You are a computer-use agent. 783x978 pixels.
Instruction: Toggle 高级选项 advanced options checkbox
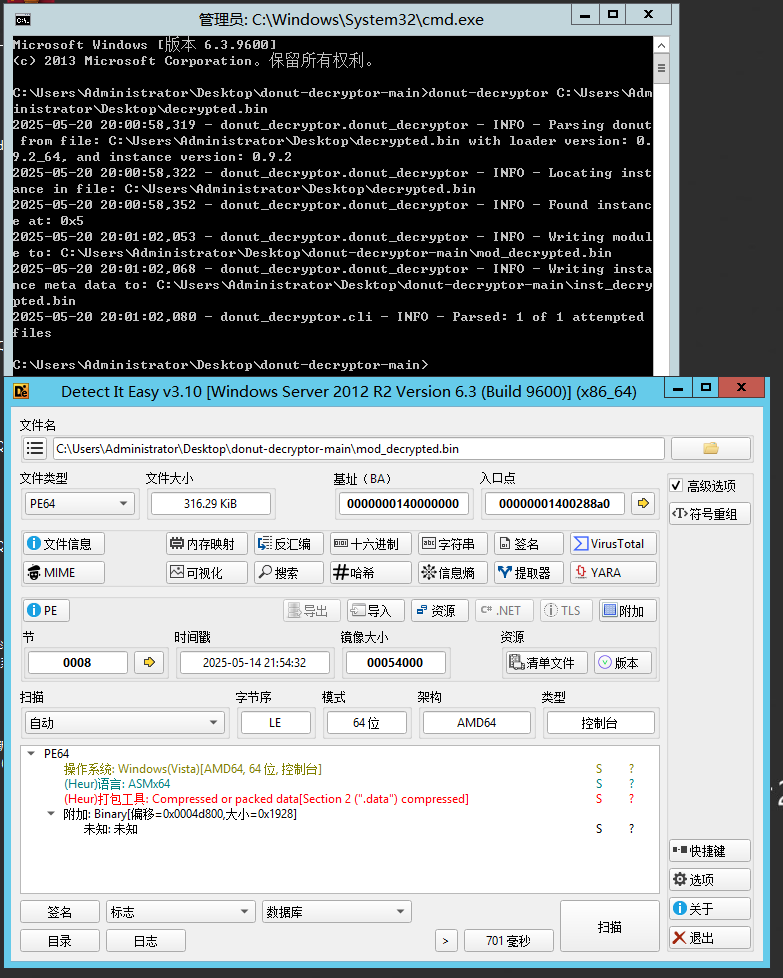[676, 485]
